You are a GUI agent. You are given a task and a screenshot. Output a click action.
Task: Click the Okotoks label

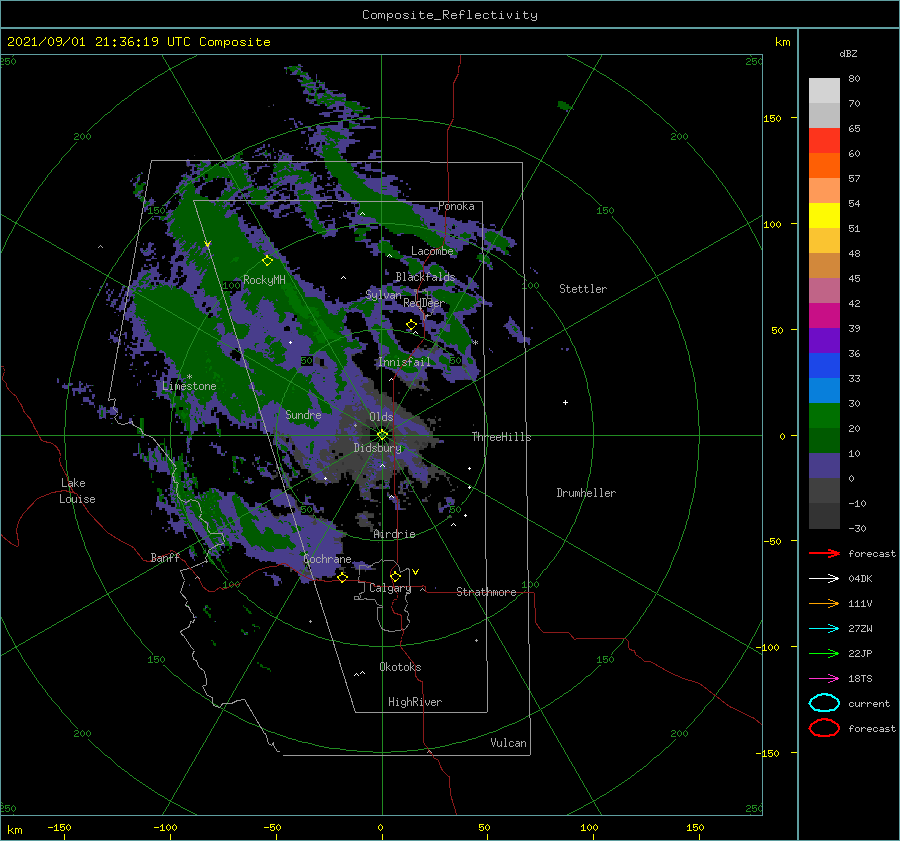(400, 667)
